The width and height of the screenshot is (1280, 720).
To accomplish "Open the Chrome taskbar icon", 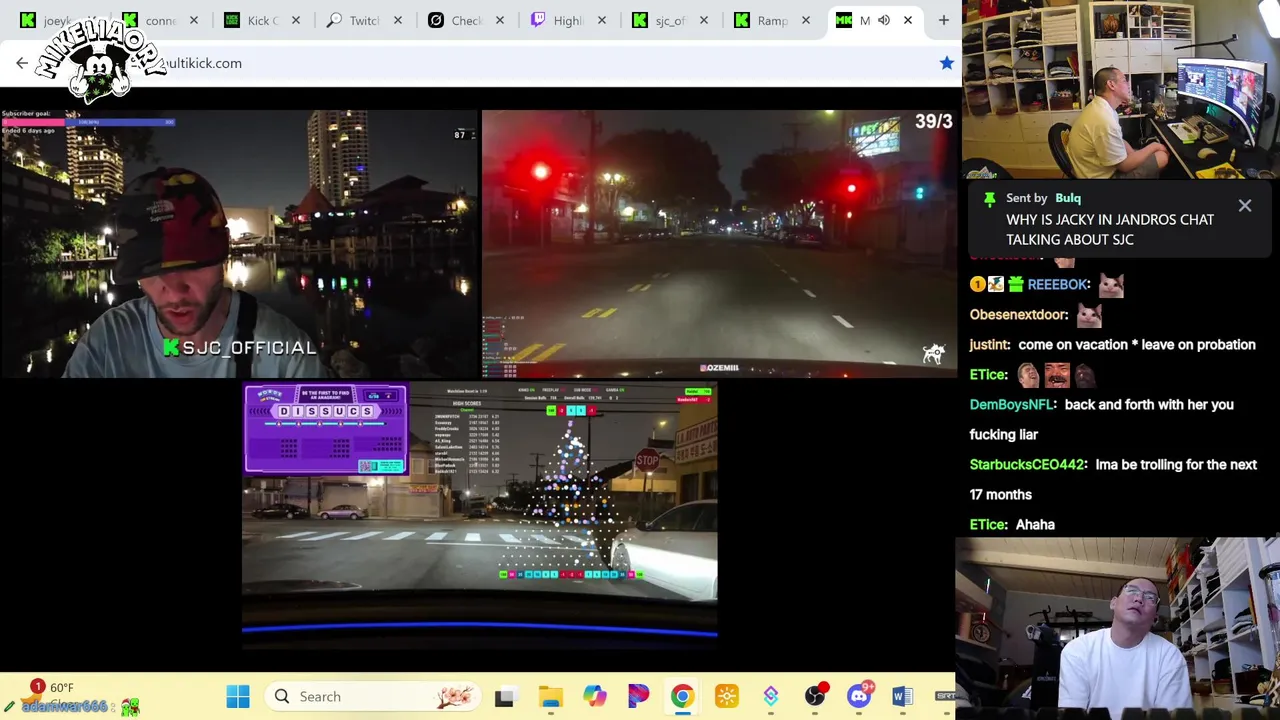I will (682, 697).
